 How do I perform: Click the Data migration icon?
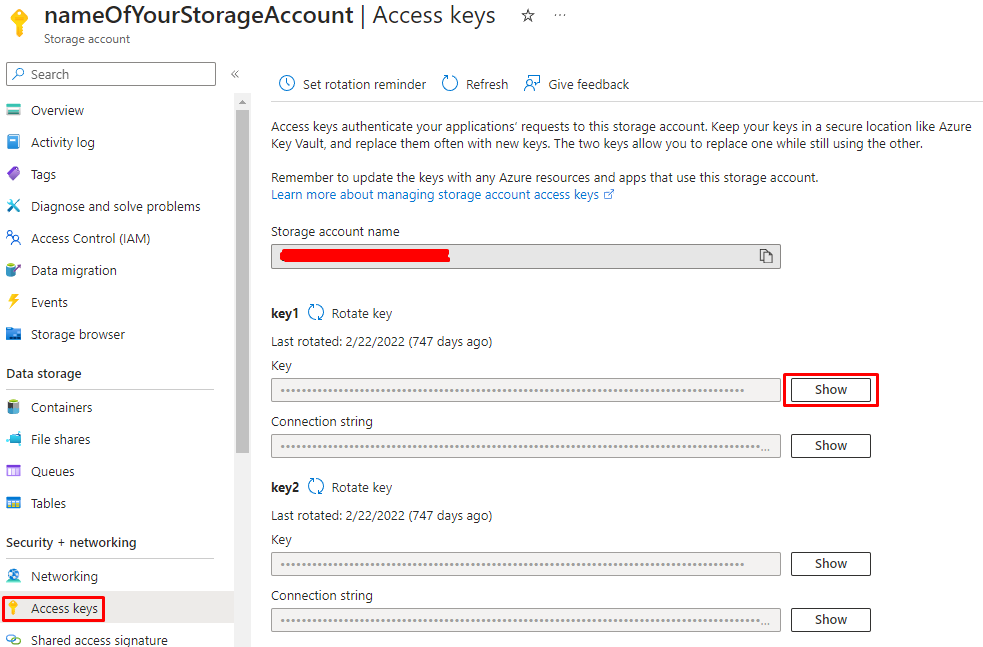coord(14,270)
